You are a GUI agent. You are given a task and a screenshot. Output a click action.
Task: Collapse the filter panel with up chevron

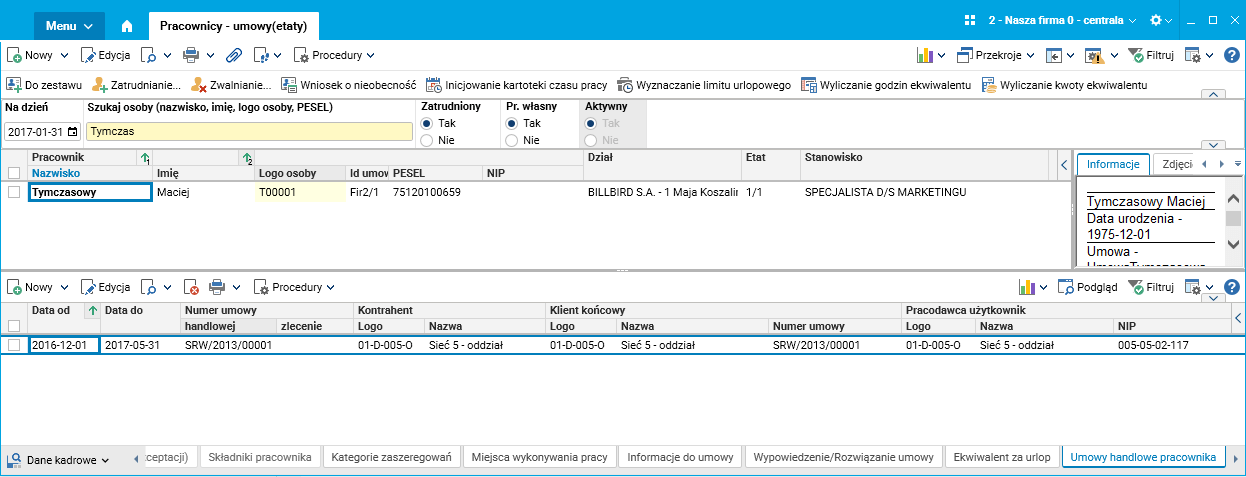1213,94
